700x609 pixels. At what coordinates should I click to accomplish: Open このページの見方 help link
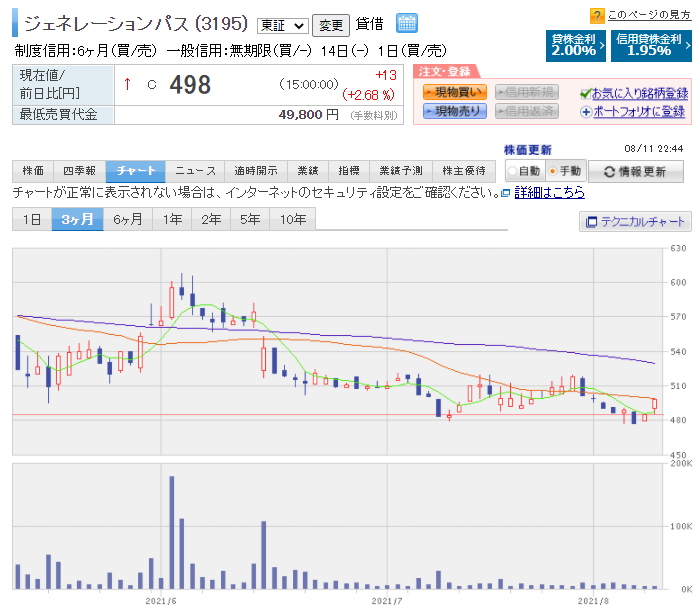click(649, 15)
